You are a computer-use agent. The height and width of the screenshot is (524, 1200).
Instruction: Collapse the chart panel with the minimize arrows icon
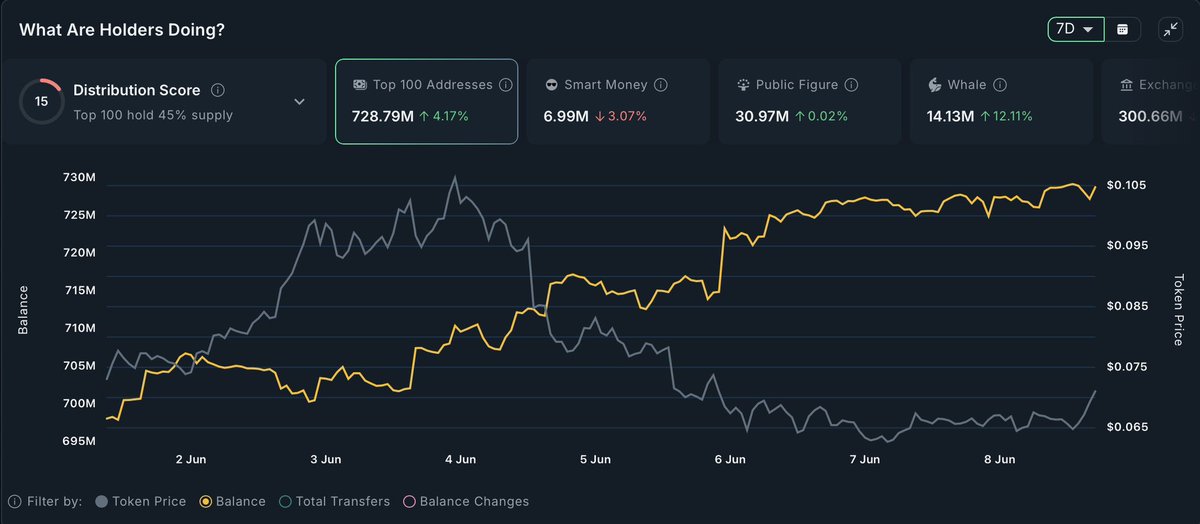coord(1171,30)
